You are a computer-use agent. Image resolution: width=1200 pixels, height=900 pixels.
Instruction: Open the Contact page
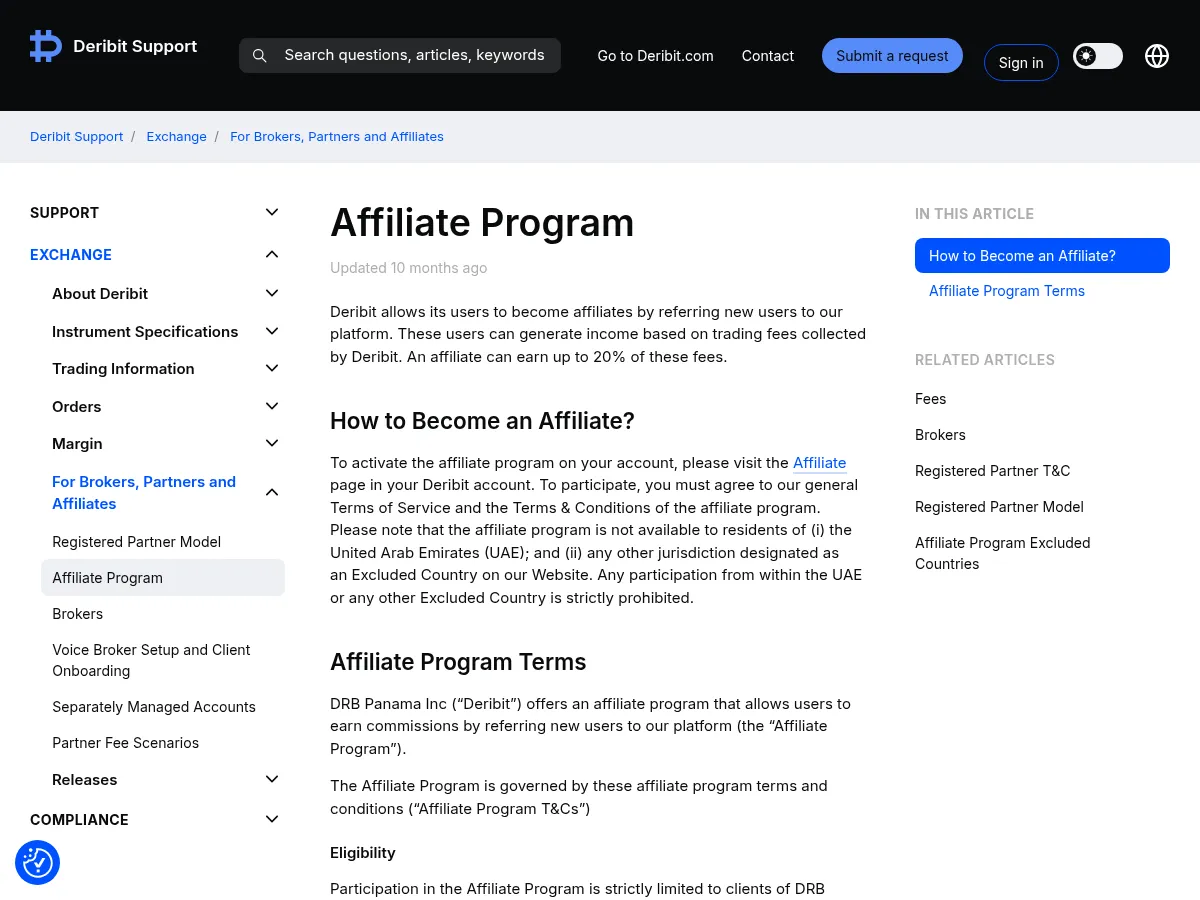767,56
